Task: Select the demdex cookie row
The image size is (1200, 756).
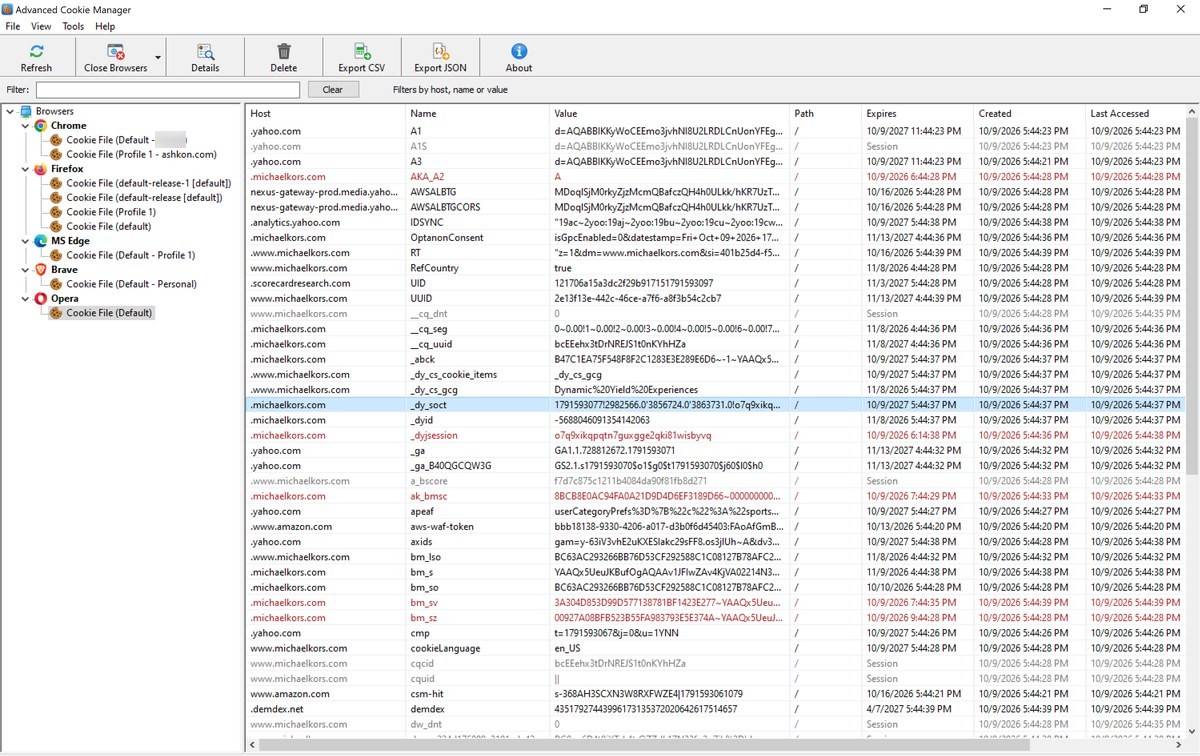Action: (715, 709)
